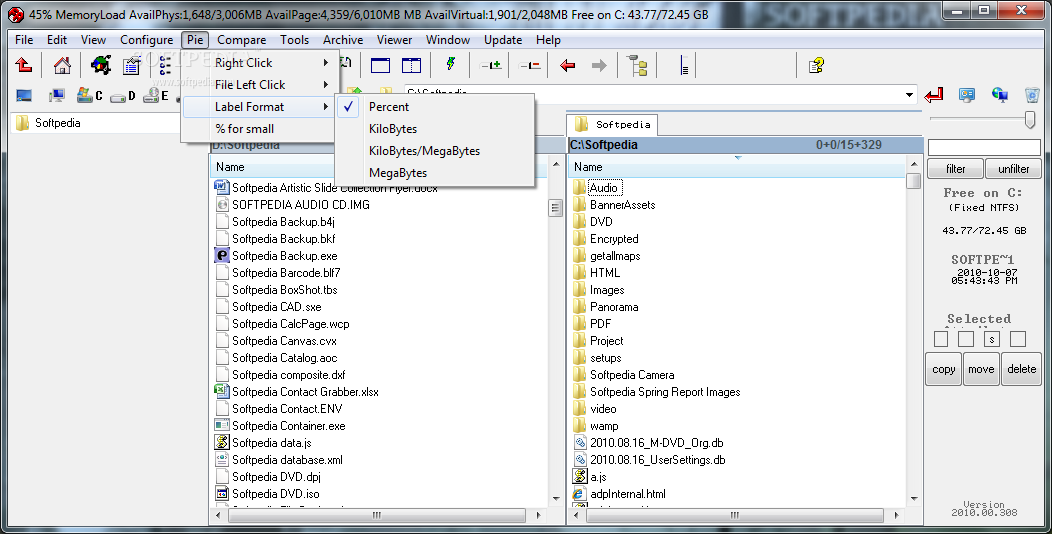Toggle the fourth Selected attribute checkbox

point(1018,339)
